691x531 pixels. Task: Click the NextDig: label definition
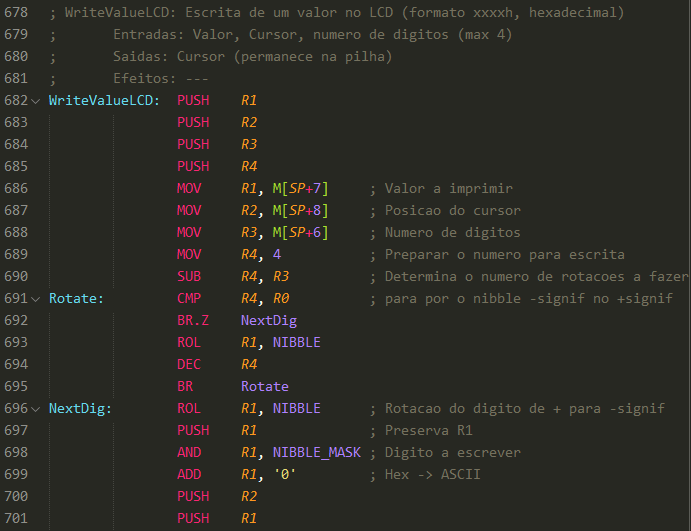pyautogui.click(x=80, y=409)
